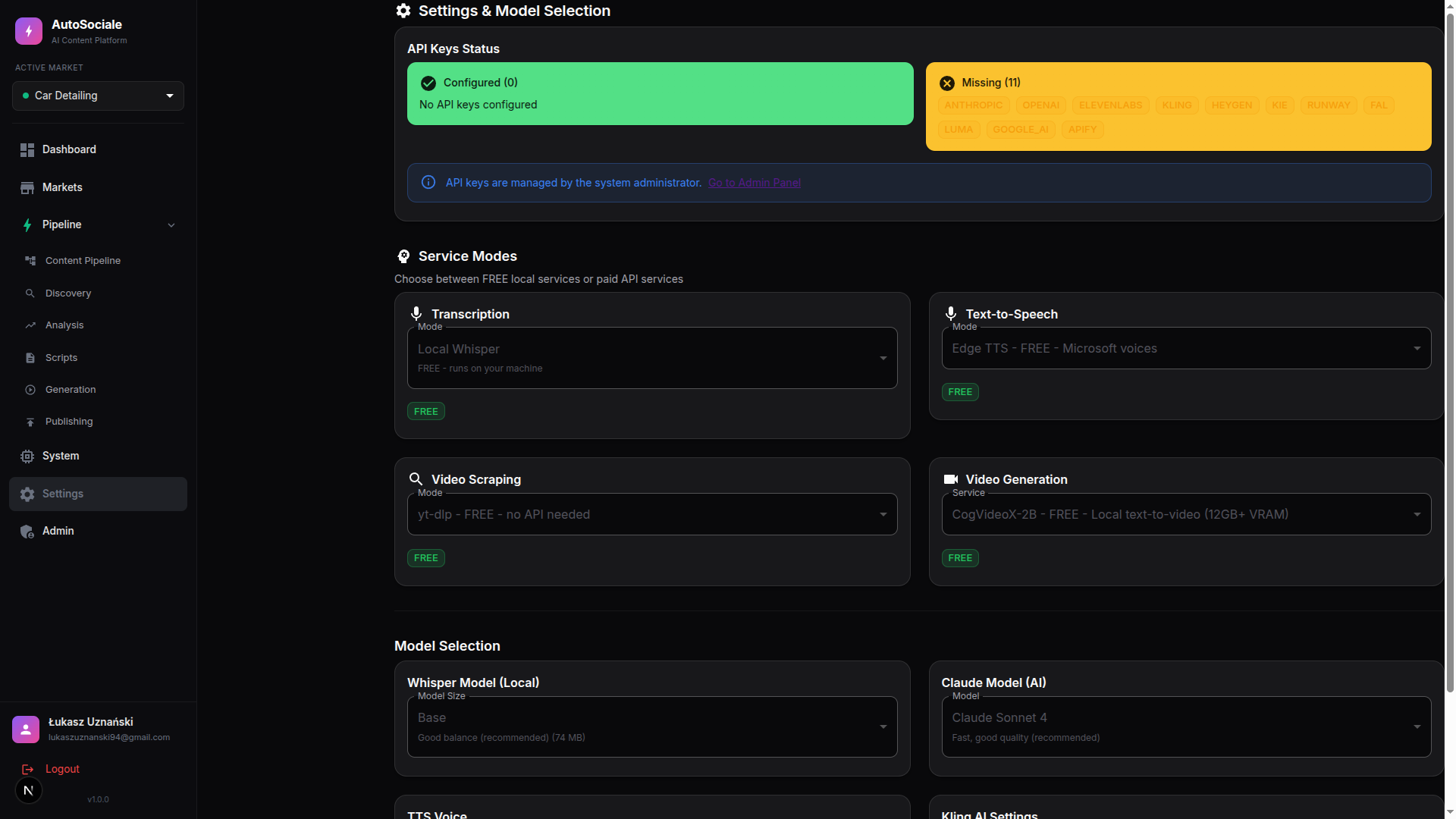The height and width of the screenshot is (819, 1456).
Task: Select the Discovery magnifier icon
Action: point(30,293)
